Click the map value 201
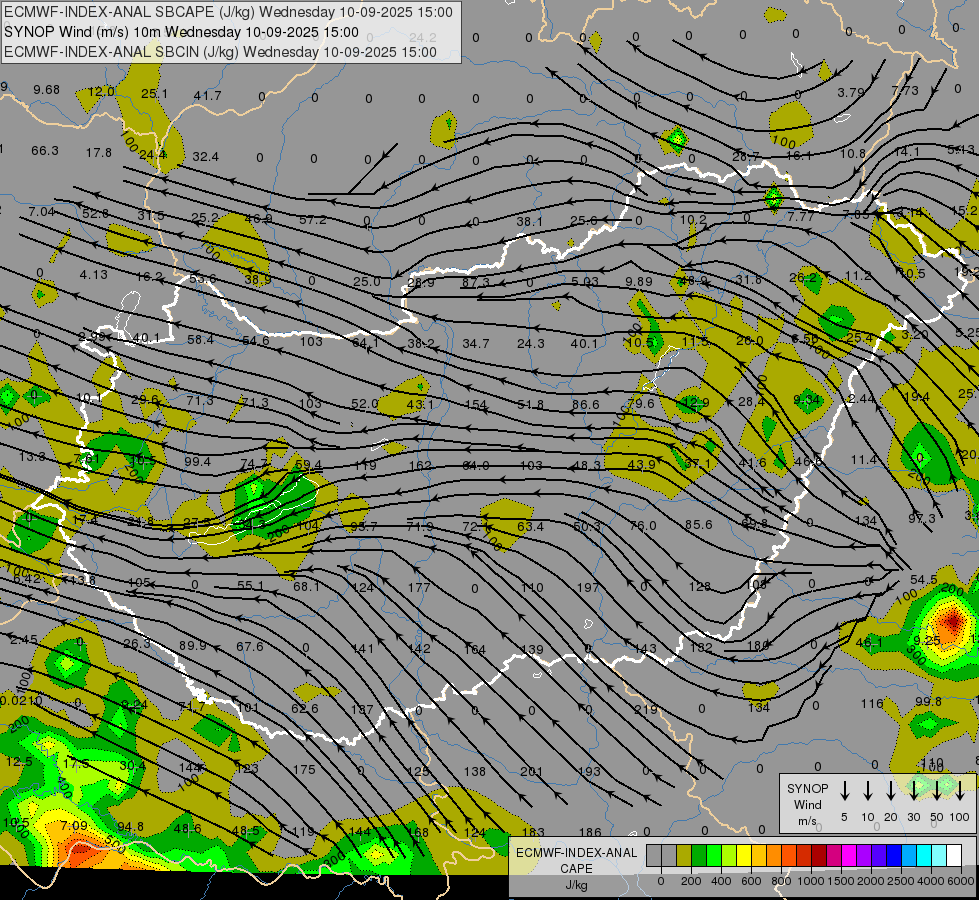 (x=531, y=772)
